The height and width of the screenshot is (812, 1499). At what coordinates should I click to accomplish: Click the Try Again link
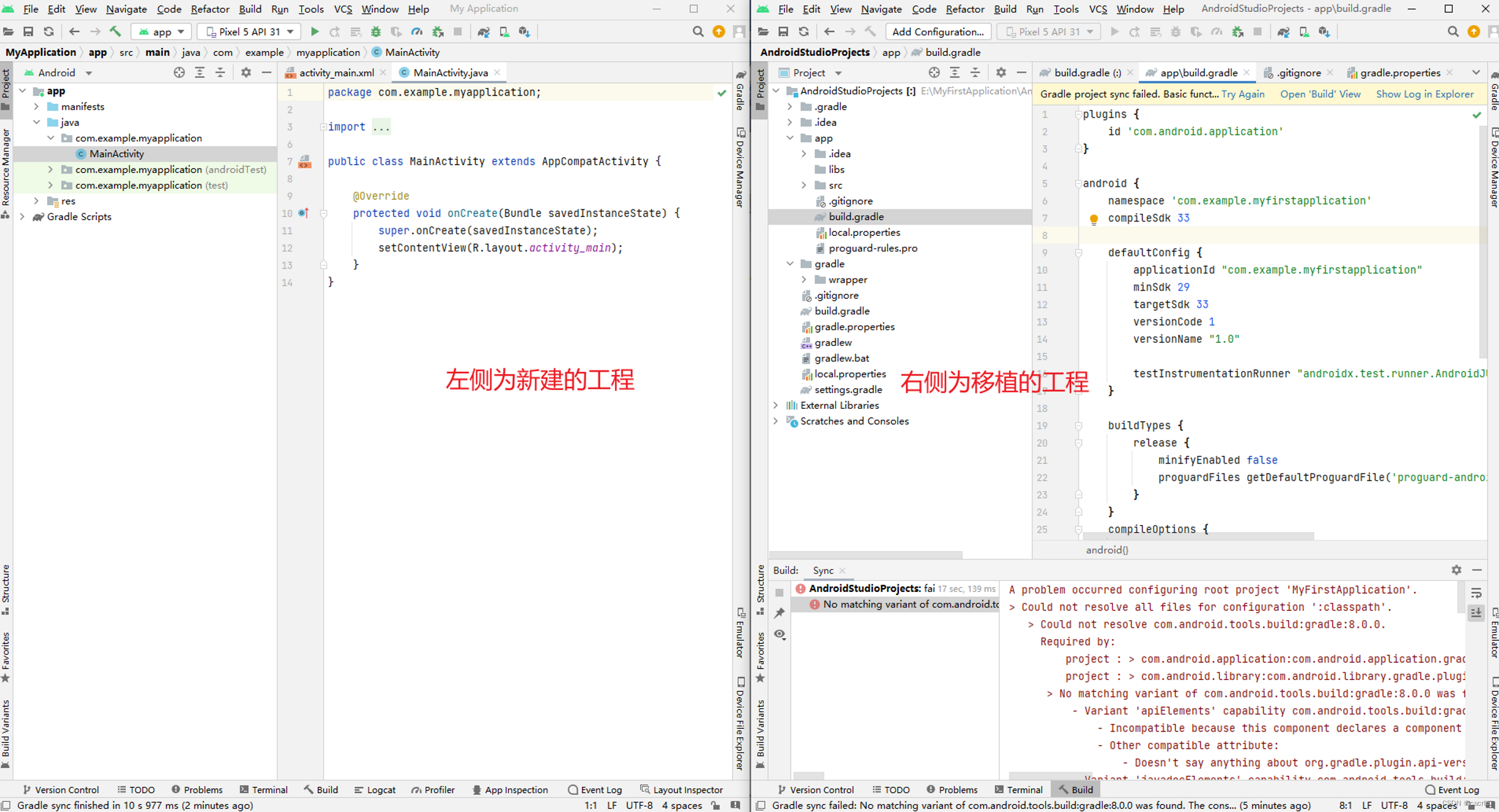point(1242,94)
